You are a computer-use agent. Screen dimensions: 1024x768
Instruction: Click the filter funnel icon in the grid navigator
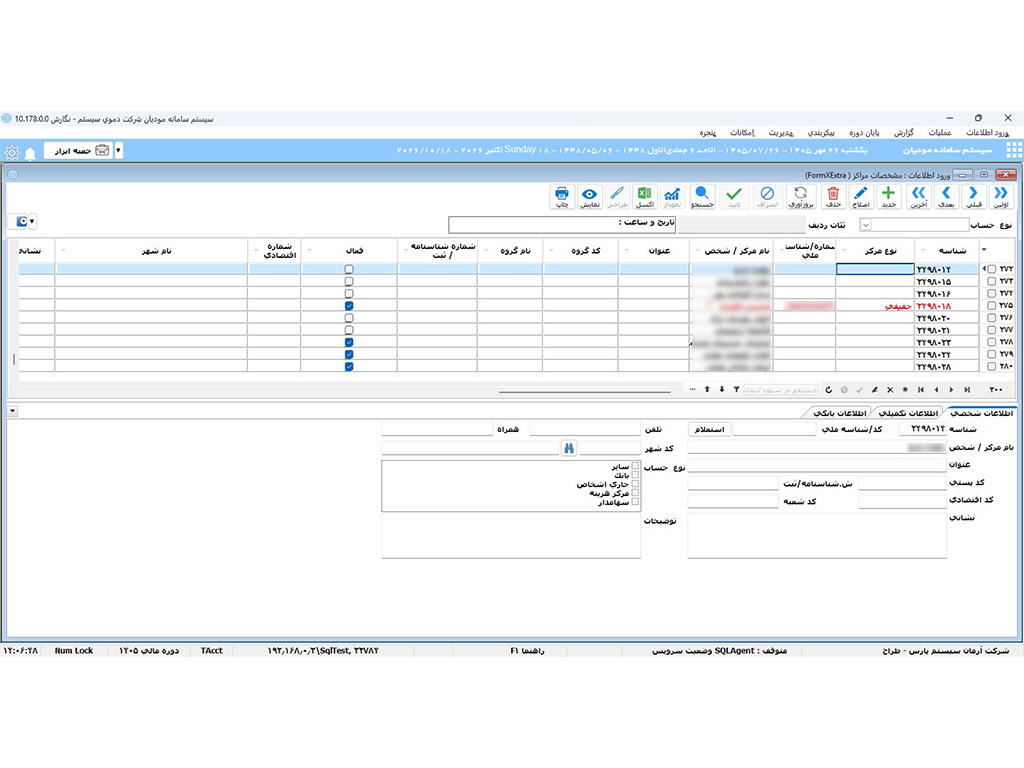click(736, 390)
